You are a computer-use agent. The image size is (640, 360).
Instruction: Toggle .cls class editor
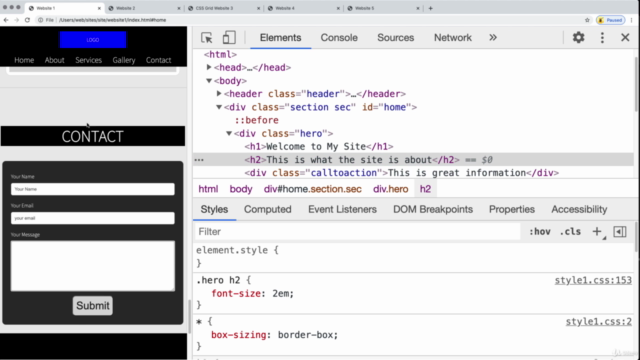(570, 231)
